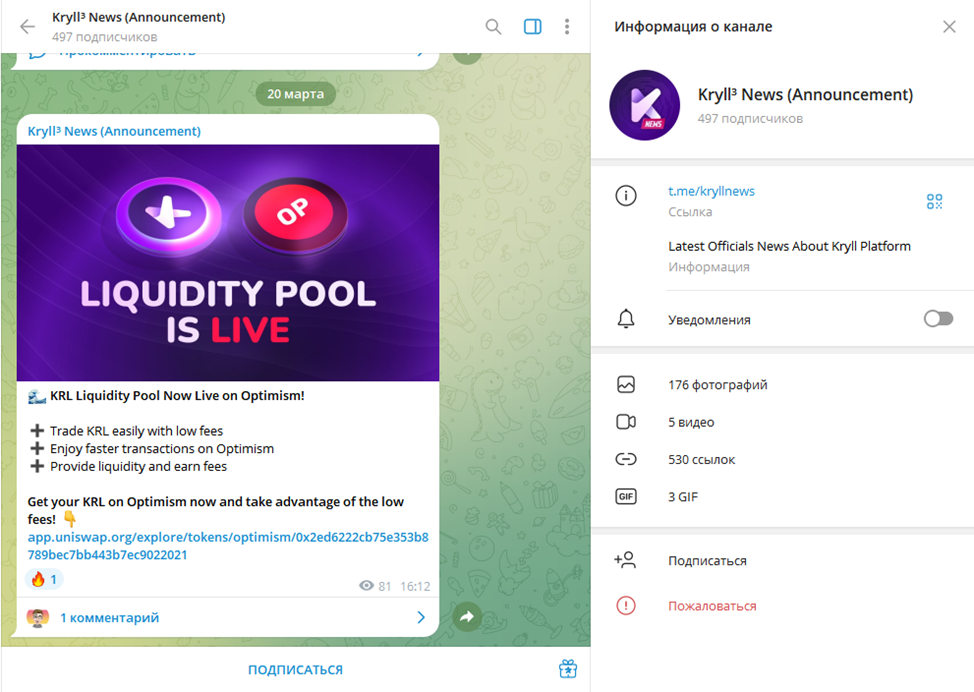Show the QR code for channel link
The width and height of the screenshot is (974, 692).
[x=934, y=201]
